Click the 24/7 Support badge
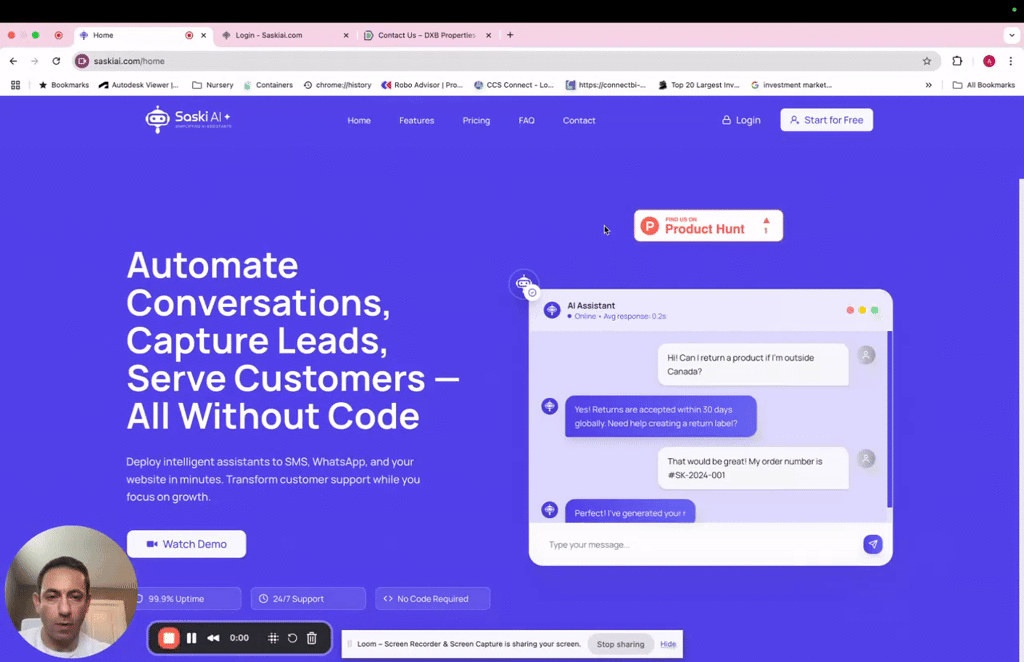 pyautogui.click(x=308, y=599)
